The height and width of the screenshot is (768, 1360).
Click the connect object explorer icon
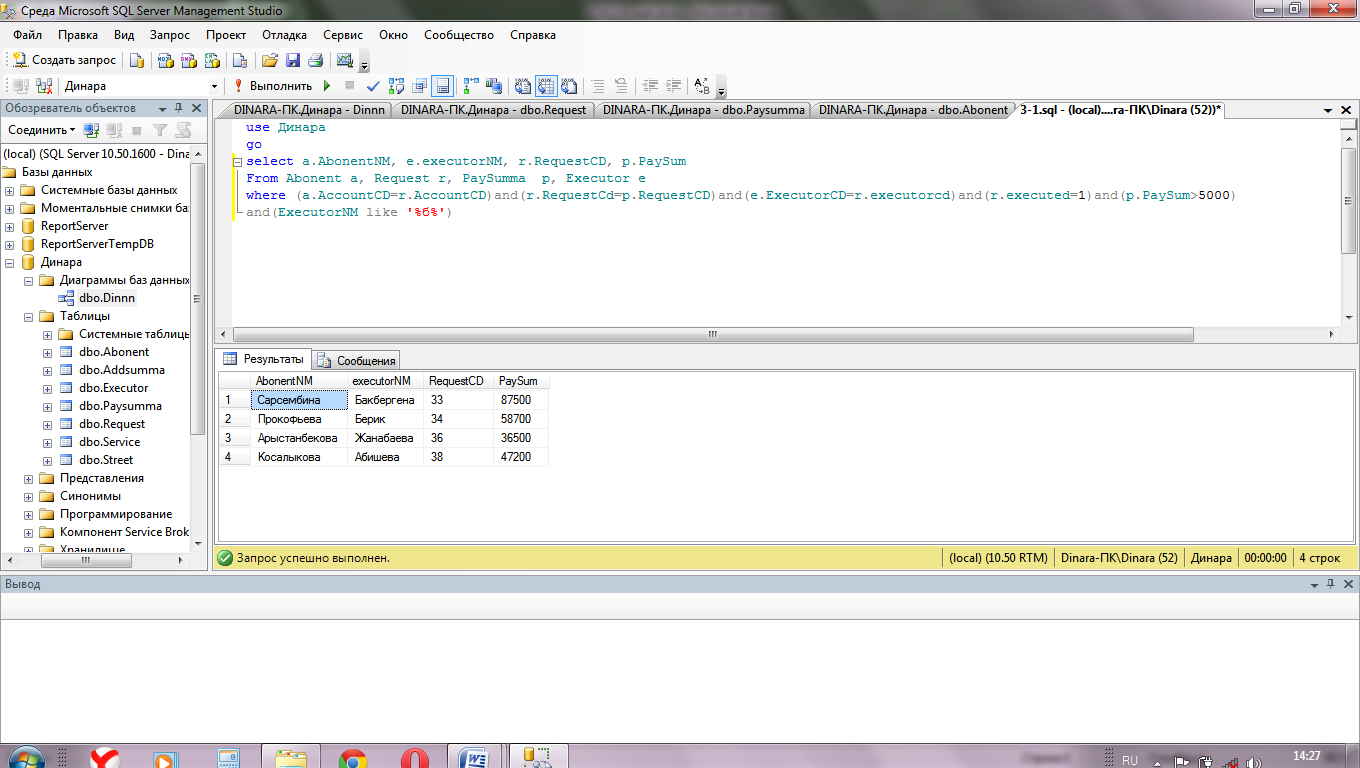pyautogui.click(x=91, y=130)
